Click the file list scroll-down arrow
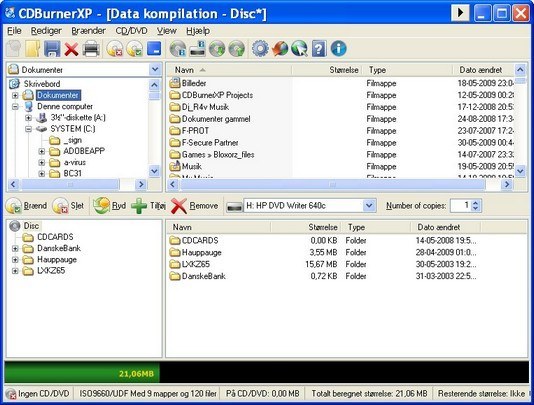534x405 pixels. [520, 171]
